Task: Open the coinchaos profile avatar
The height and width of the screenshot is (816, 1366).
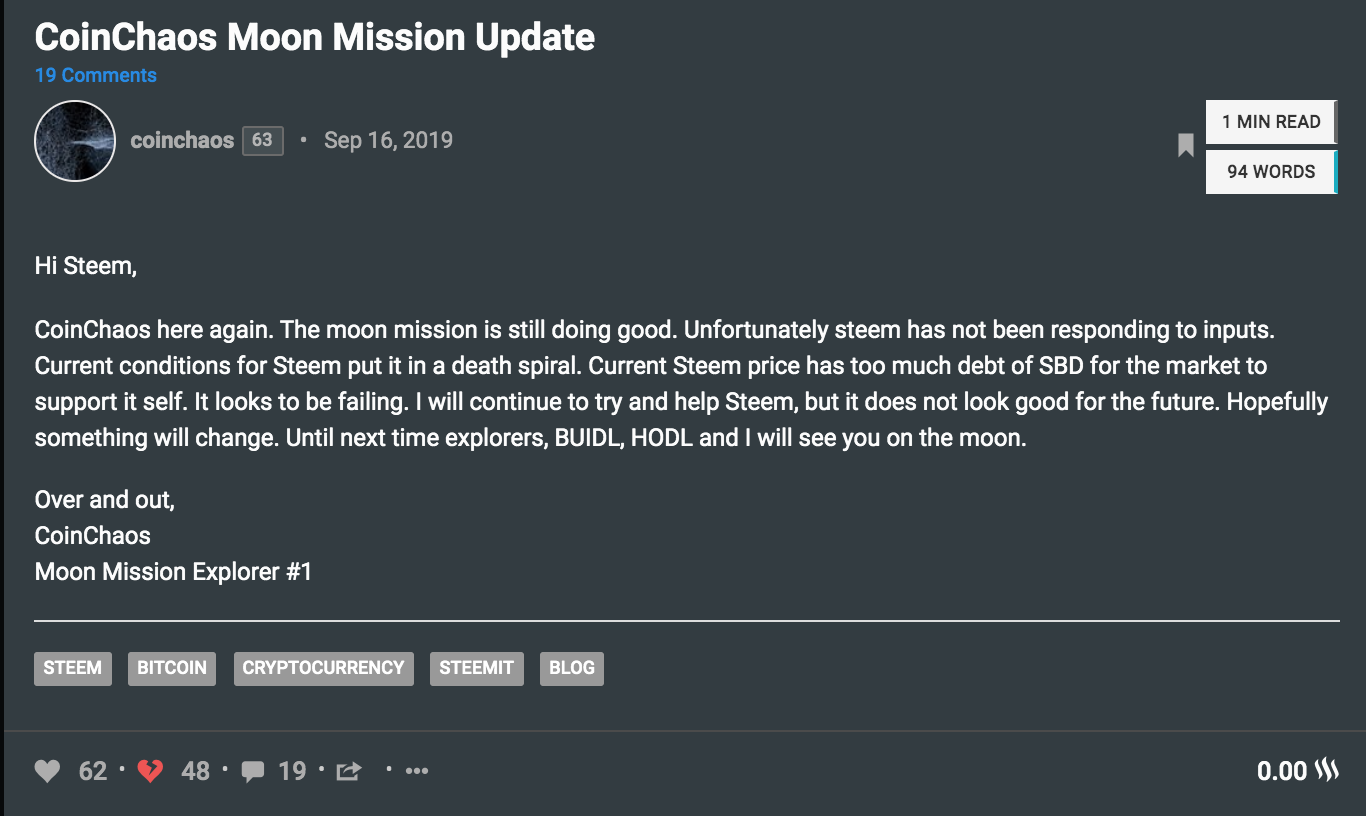Action: point(75,141)
